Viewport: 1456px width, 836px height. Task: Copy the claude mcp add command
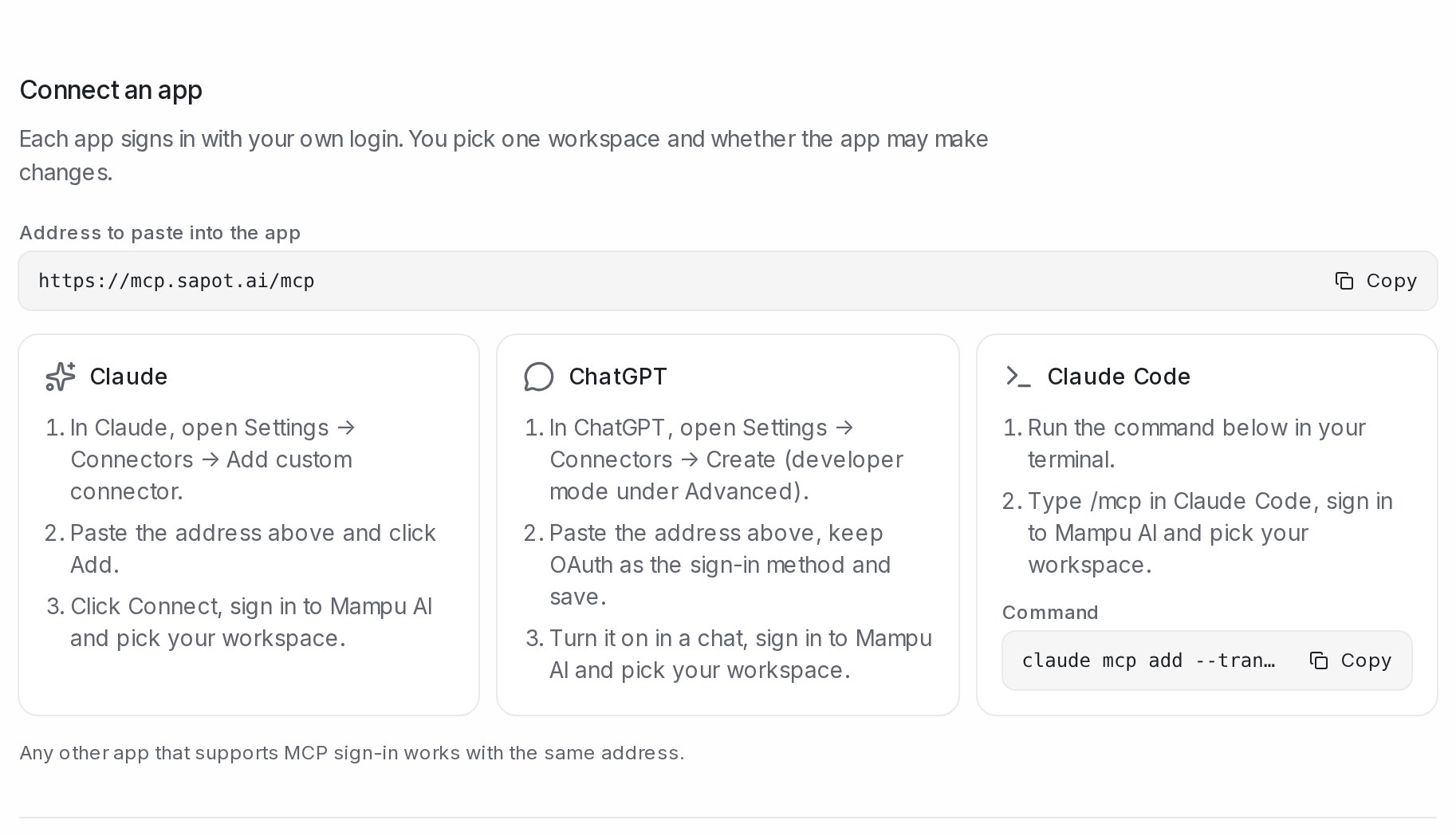click(x=1350, y=661)
